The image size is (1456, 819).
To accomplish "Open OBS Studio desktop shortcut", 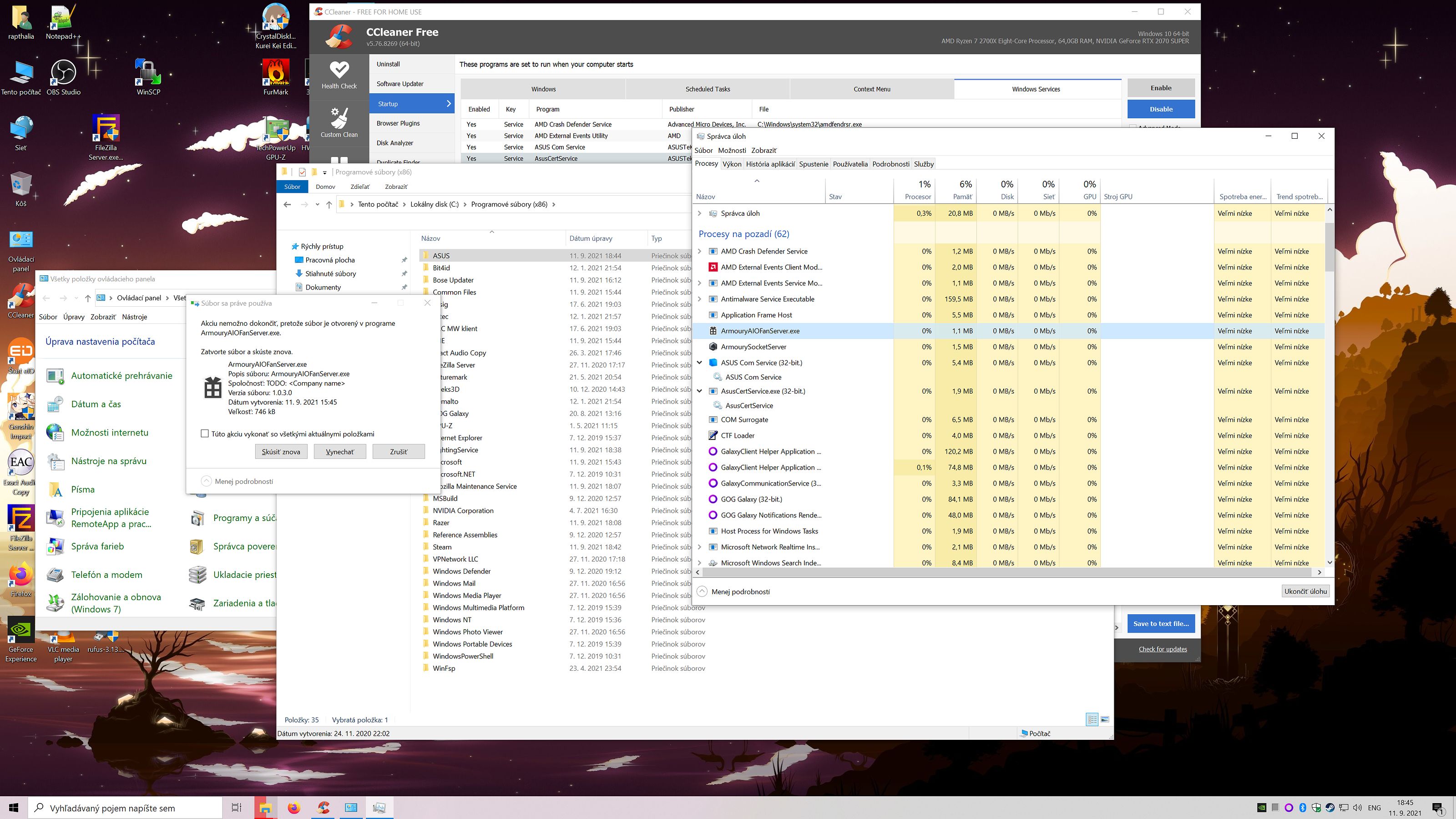I will [x=63, y=77].
